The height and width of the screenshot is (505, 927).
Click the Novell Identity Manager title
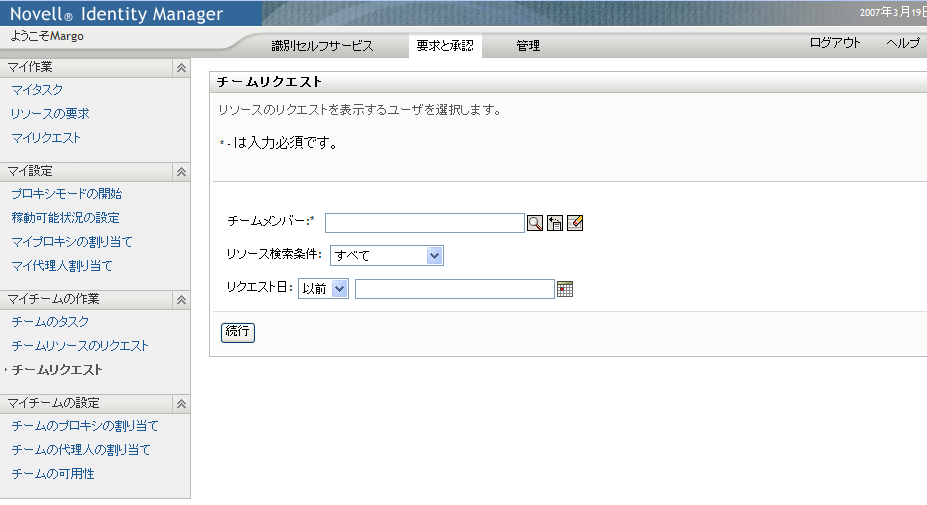[x=116, y=14]
